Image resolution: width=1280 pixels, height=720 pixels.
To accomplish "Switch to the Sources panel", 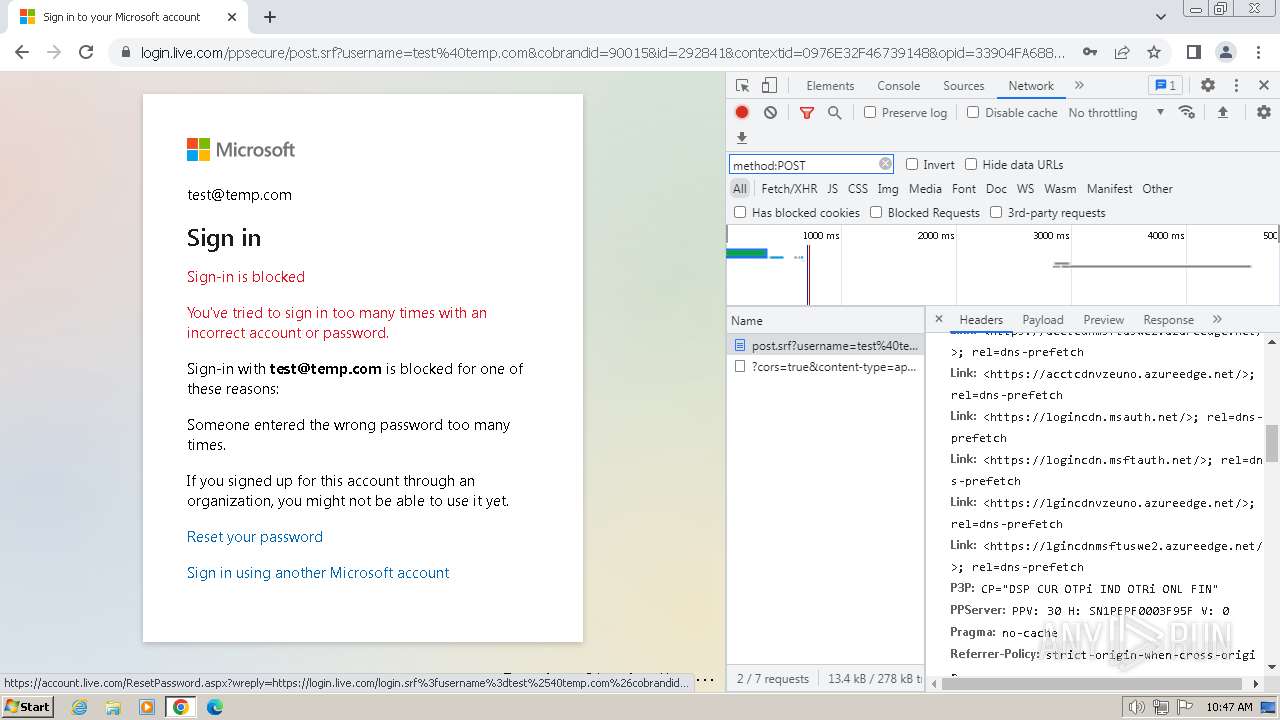I will pos(964,86).
